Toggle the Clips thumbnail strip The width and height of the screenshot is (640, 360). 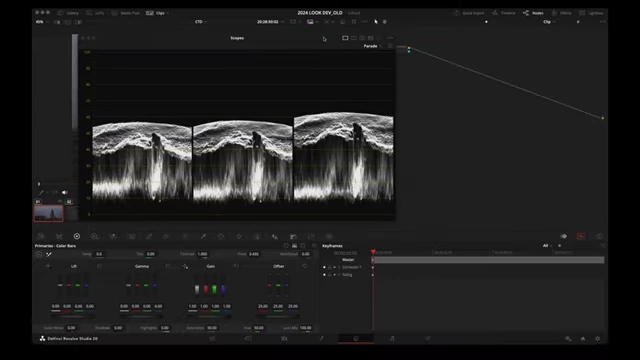pos(156,13)
